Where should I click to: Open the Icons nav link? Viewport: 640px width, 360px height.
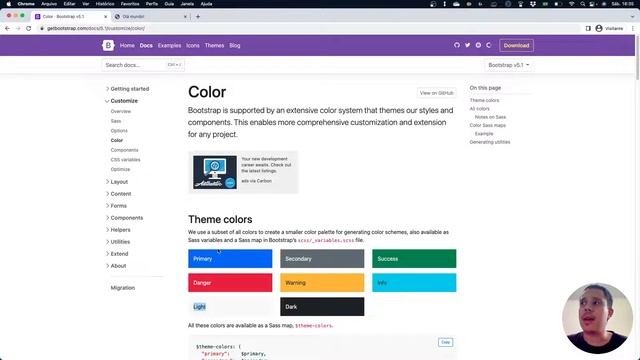[193, 46]
